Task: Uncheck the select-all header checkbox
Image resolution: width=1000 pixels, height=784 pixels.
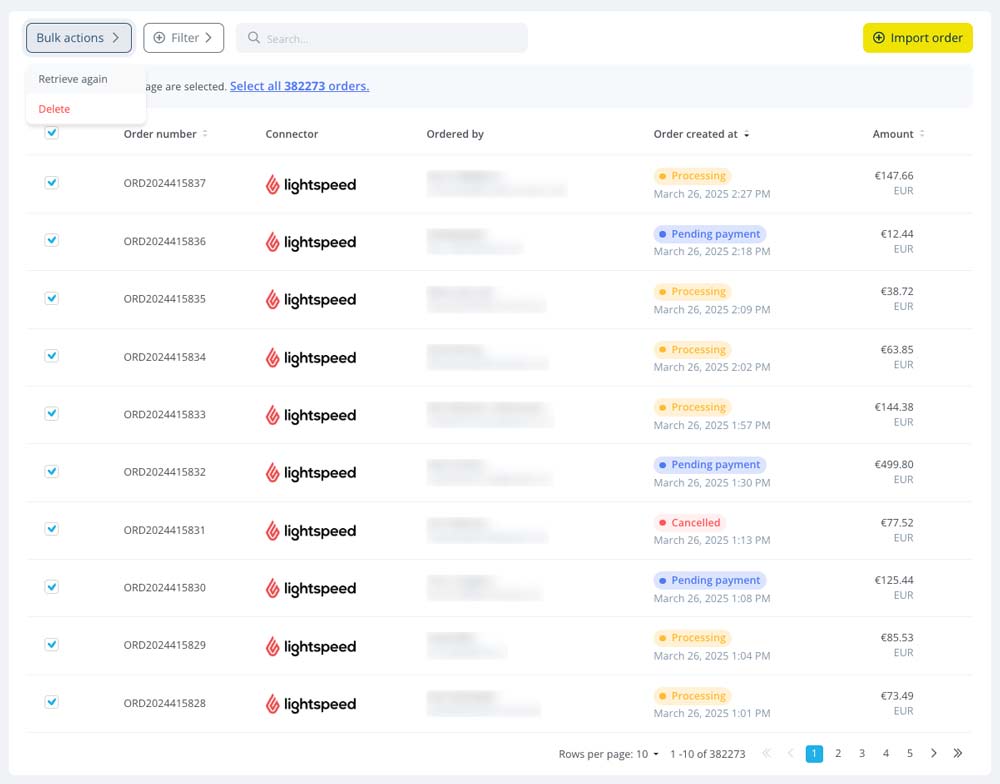Action: [x=52, y=133]
